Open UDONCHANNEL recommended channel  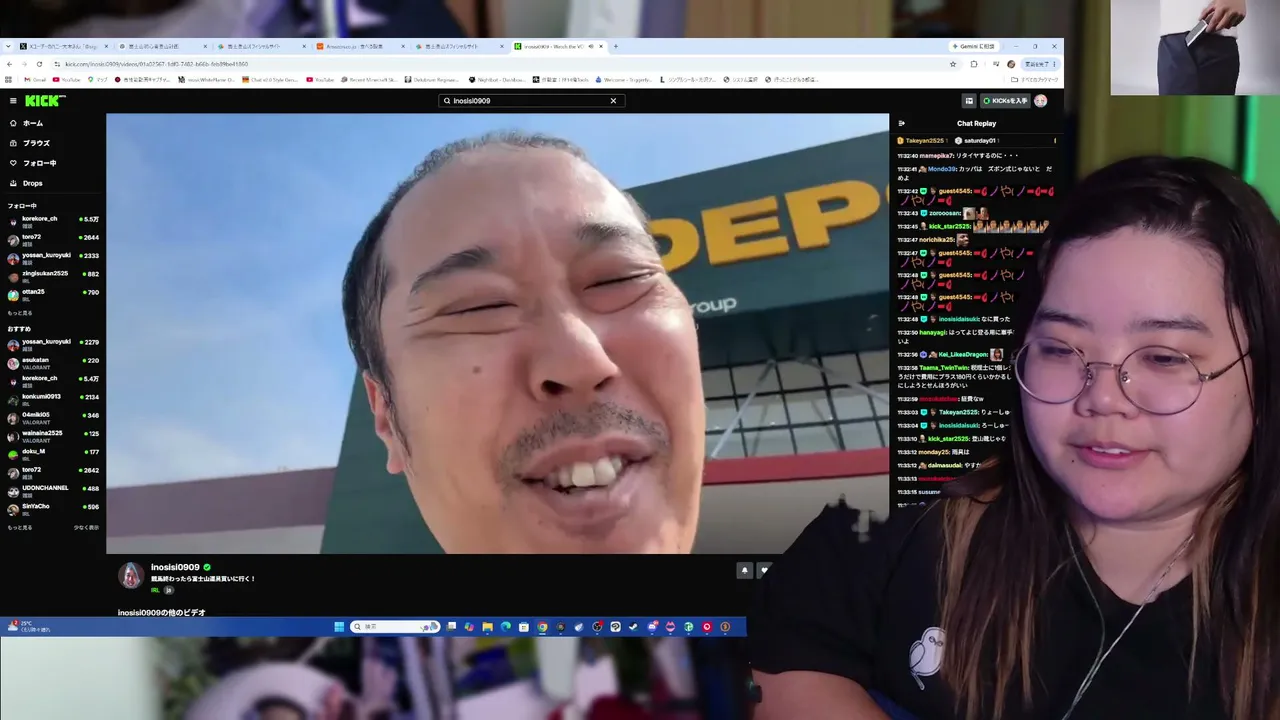click(53, 490)
